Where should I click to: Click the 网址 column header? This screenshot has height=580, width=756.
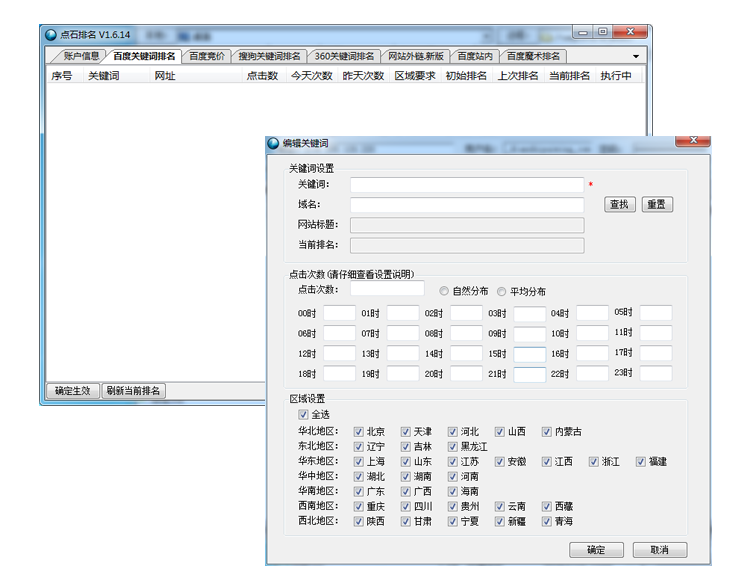(x=165, y=76)
